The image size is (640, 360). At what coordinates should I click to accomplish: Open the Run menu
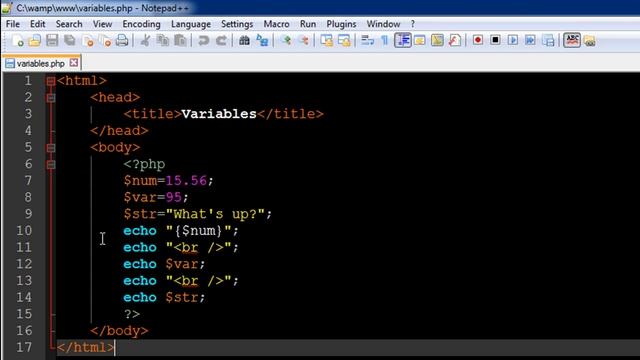(x=308, y=24)
